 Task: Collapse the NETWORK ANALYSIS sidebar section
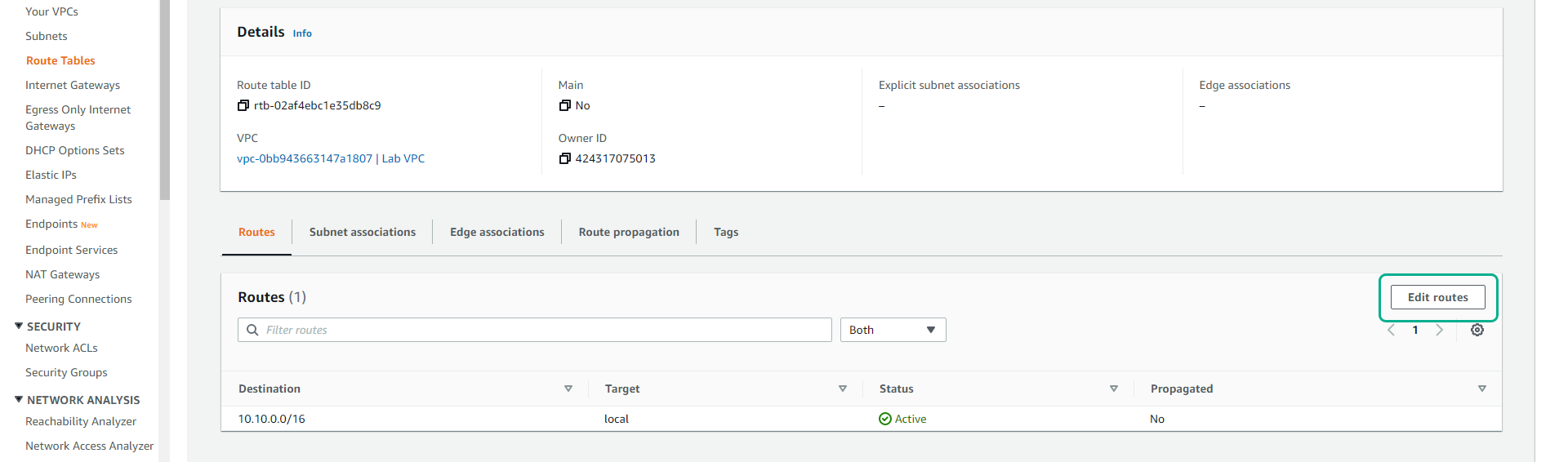click(x=19, y=399)
